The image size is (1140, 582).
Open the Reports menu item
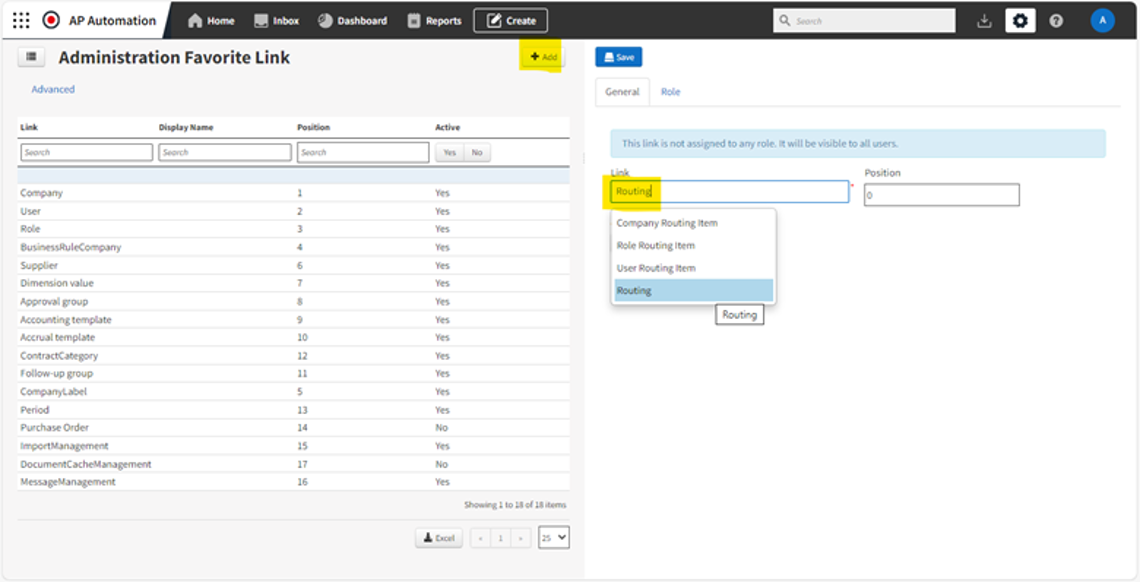435,20
